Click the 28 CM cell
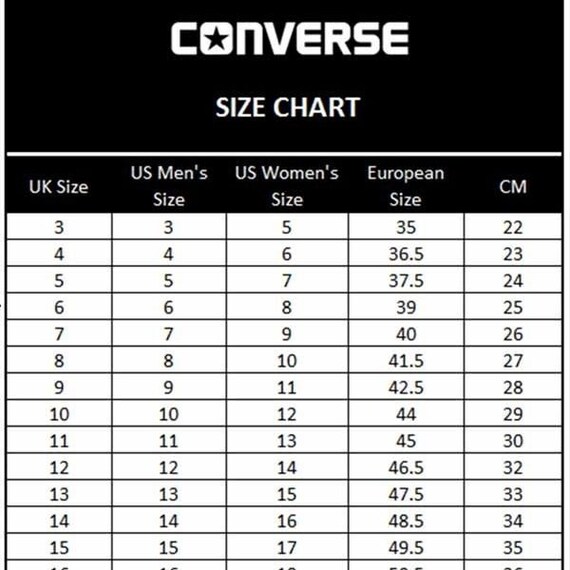The image size is (570, 570). [513, 387]
